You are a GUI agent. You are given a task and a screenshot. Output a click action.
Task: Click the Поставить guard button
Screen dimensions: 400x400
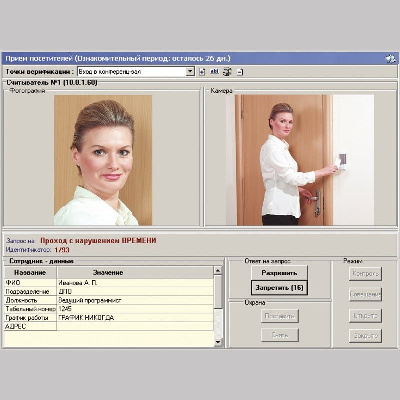tap(280, 316)
